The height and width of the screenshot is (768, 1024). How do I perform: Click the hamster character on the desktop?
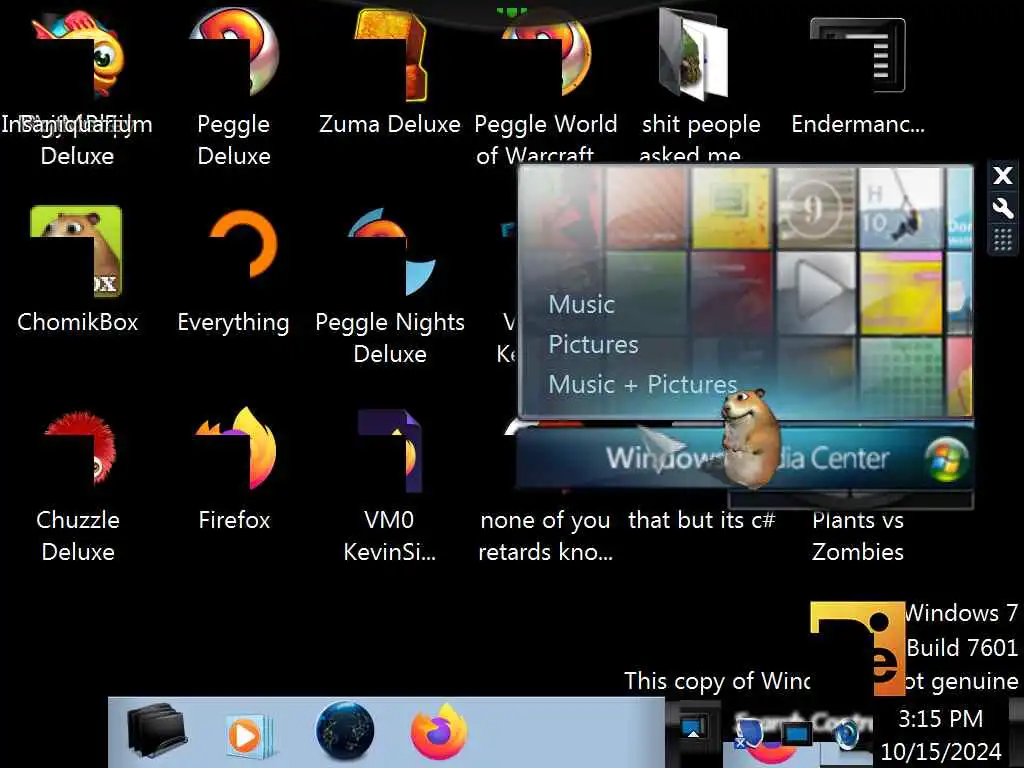[751, 439]
